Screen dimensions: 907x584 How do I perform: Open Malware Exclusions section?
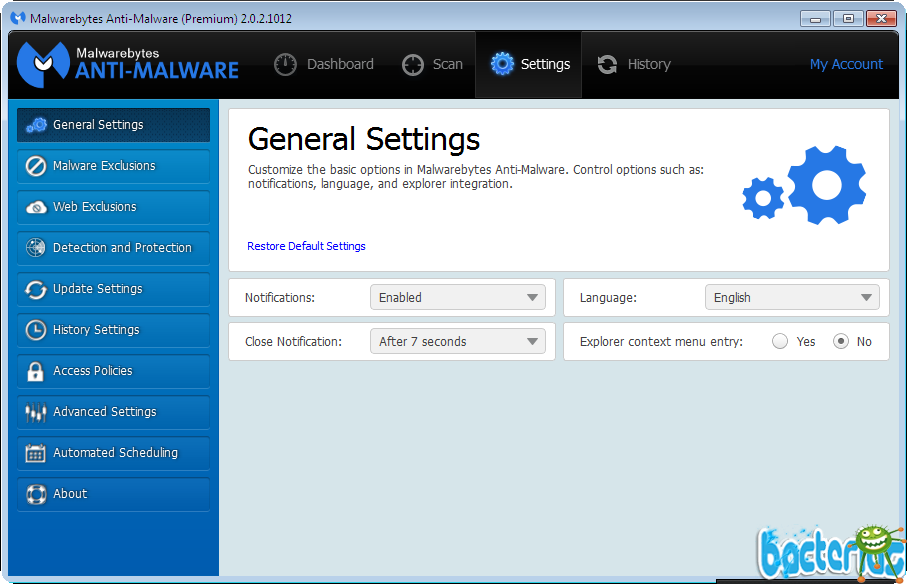click(113, 166)
